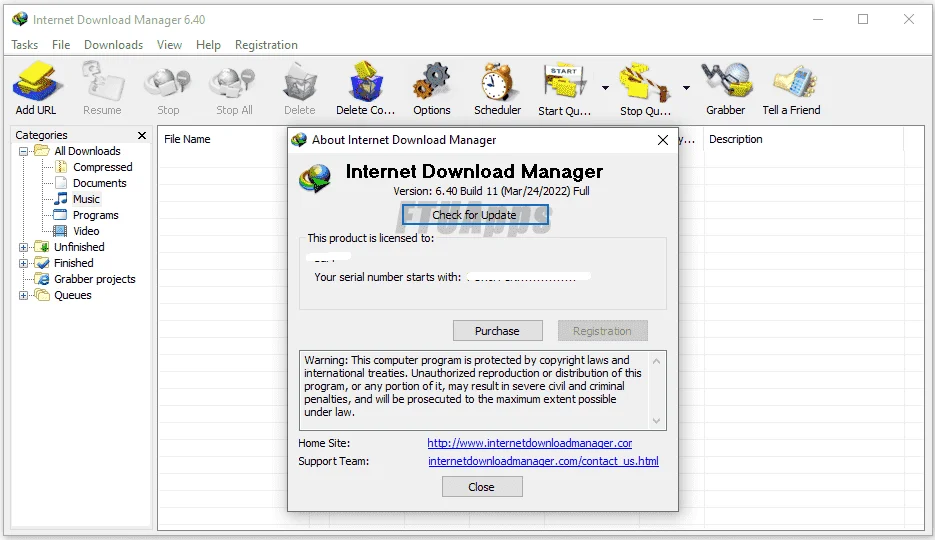Click the IDM logo in the main title bar
Screen dimensions: 935x540
tap(20, 19)
